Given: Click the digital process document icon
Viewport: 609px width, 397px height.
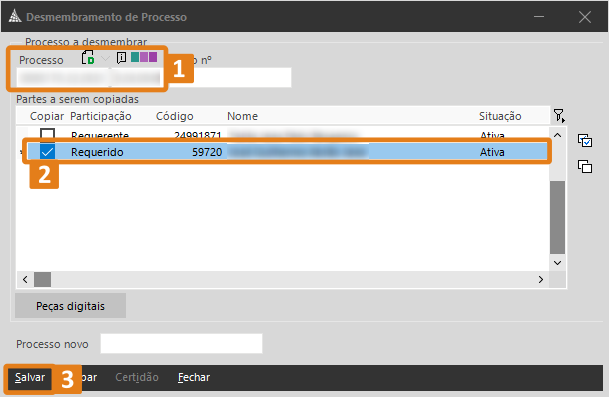Looking at the screenshot, I should pos(88,58).
